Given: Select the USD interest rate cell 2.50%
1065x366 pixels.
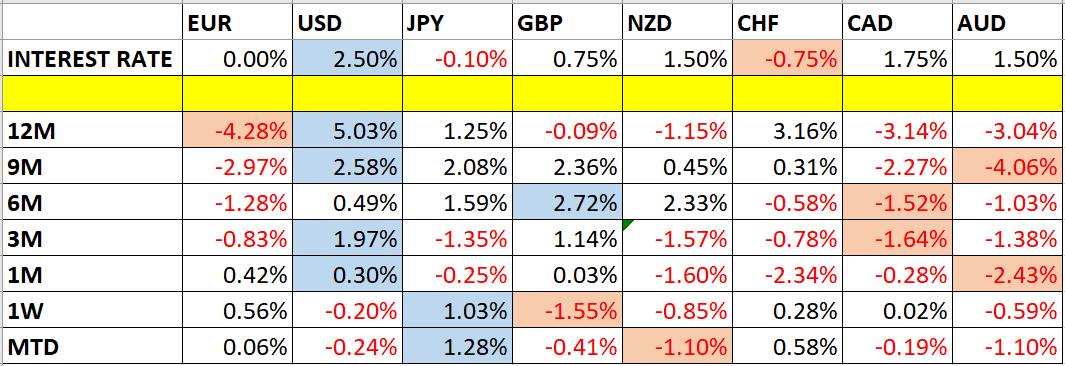Looking at the screenshot, I should [347, 58].
